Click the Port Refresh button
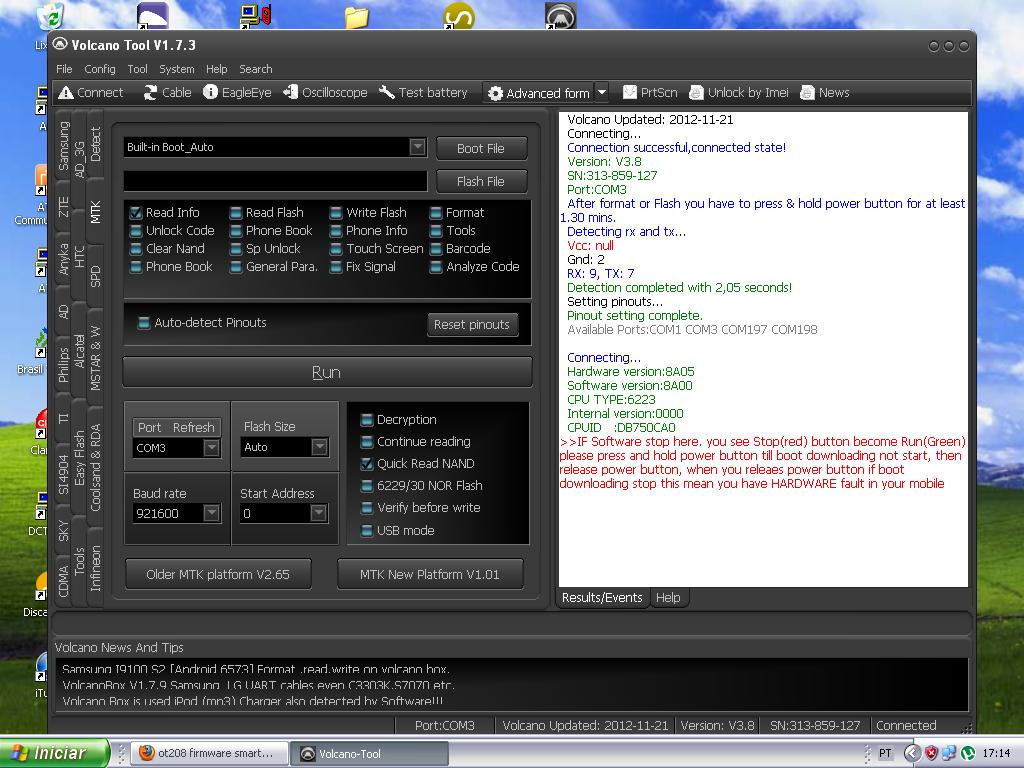Viewport: 1024px width, 768px height. click(176, 428)
